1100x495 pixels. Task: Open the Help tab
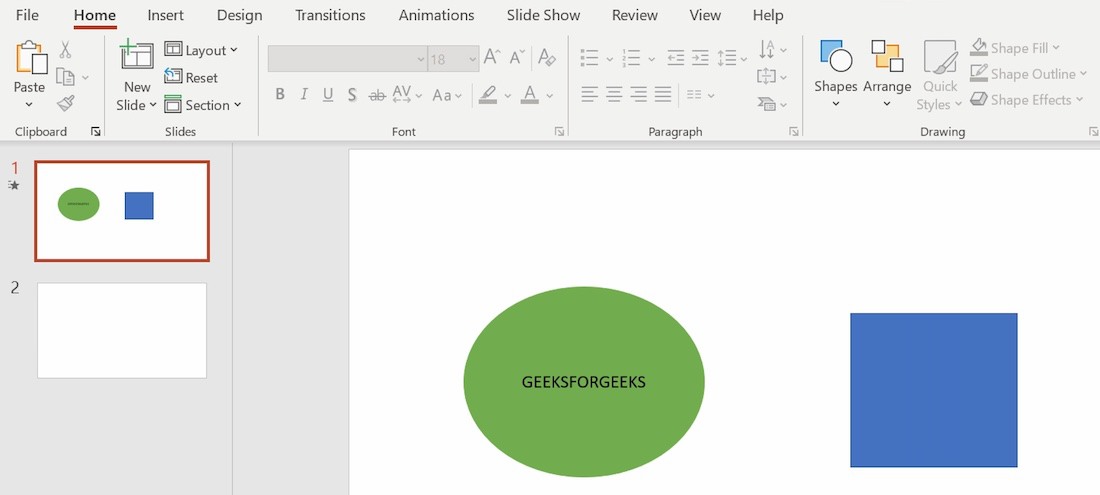coord(767,15)
